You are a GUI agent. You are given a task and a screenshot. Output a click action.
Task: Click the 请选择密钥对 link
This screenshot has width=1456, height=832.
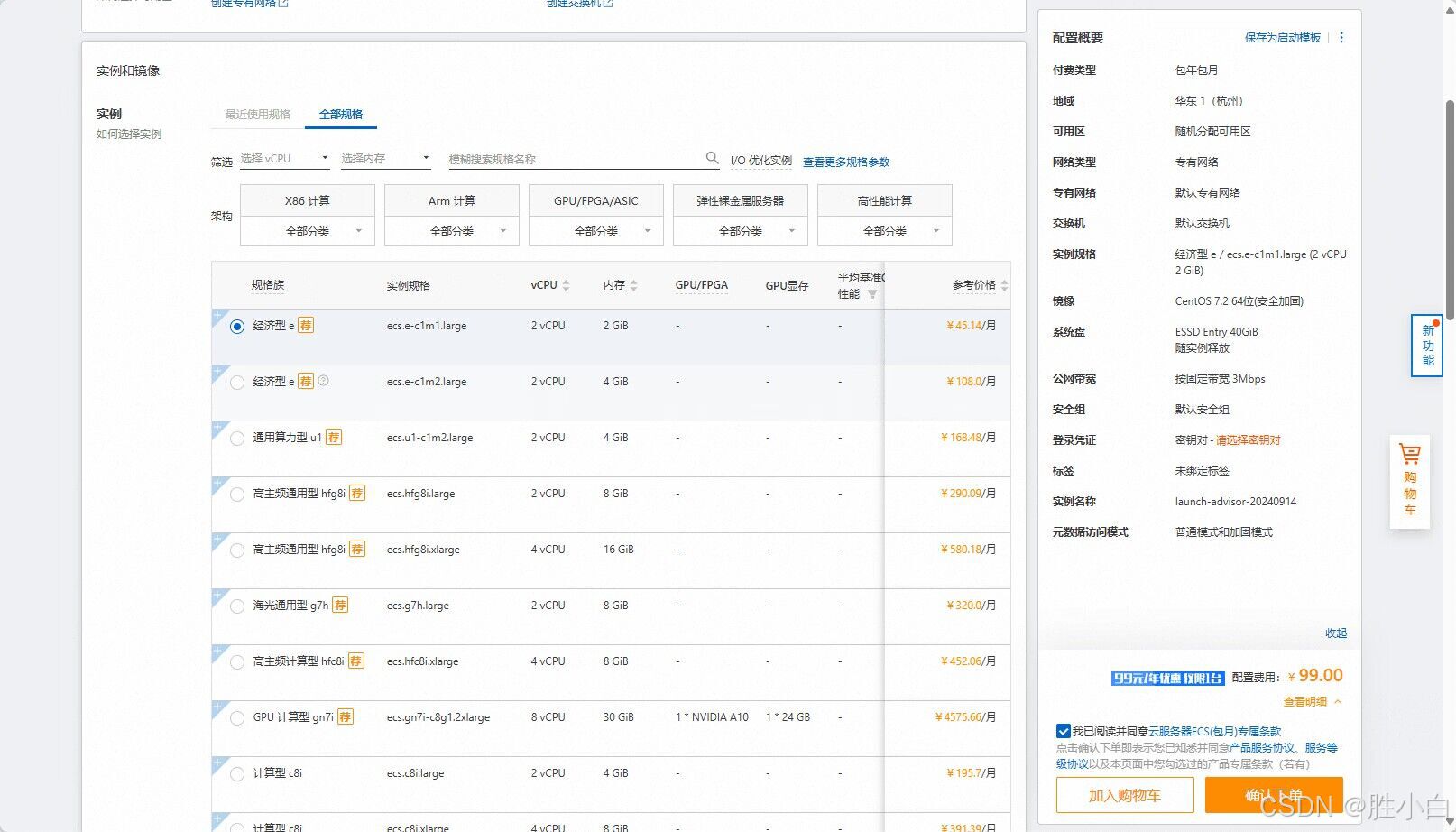click(x=1248, y=440)
